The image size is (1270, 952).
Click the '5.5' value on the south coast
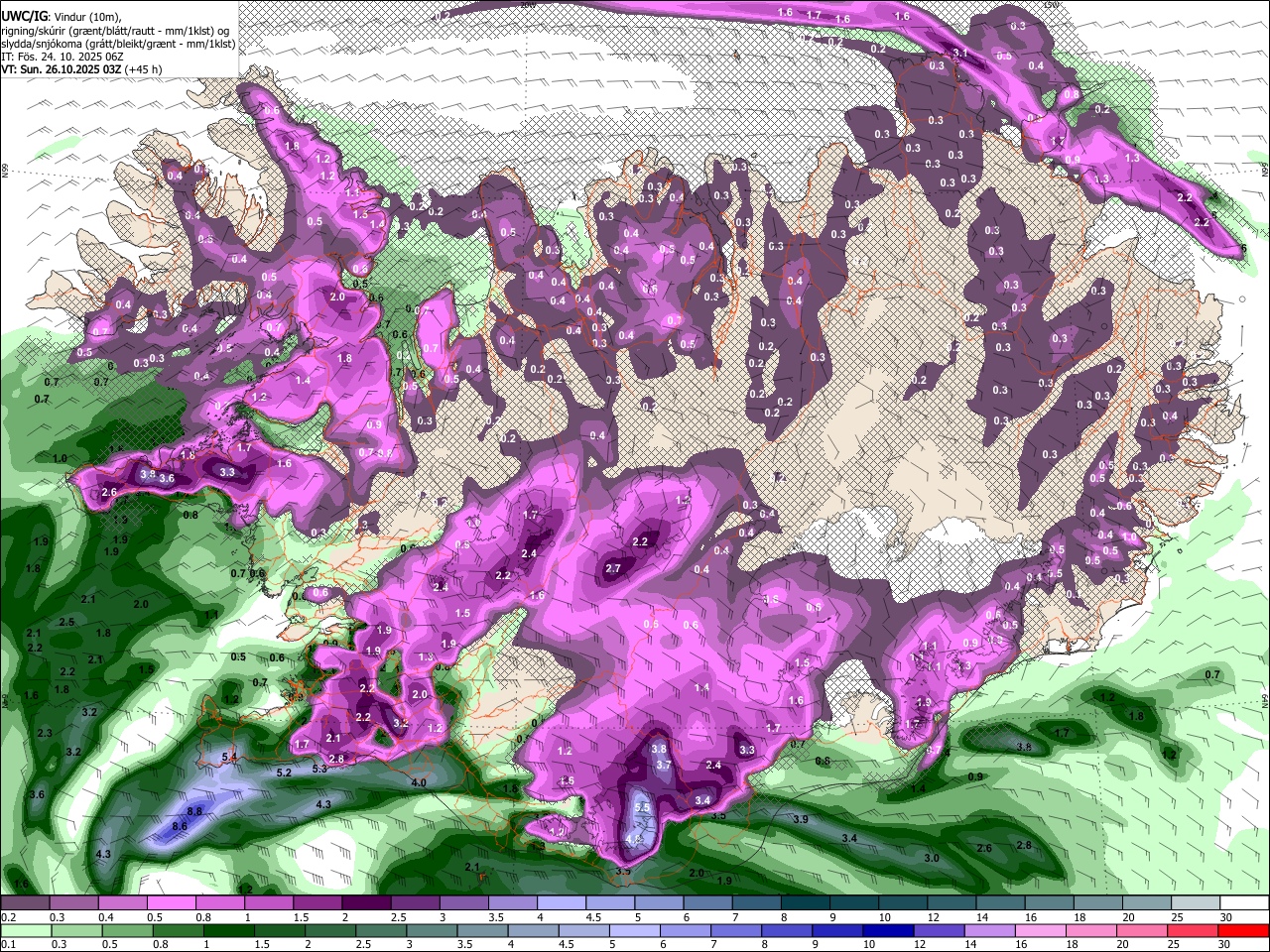coord(642,808)
